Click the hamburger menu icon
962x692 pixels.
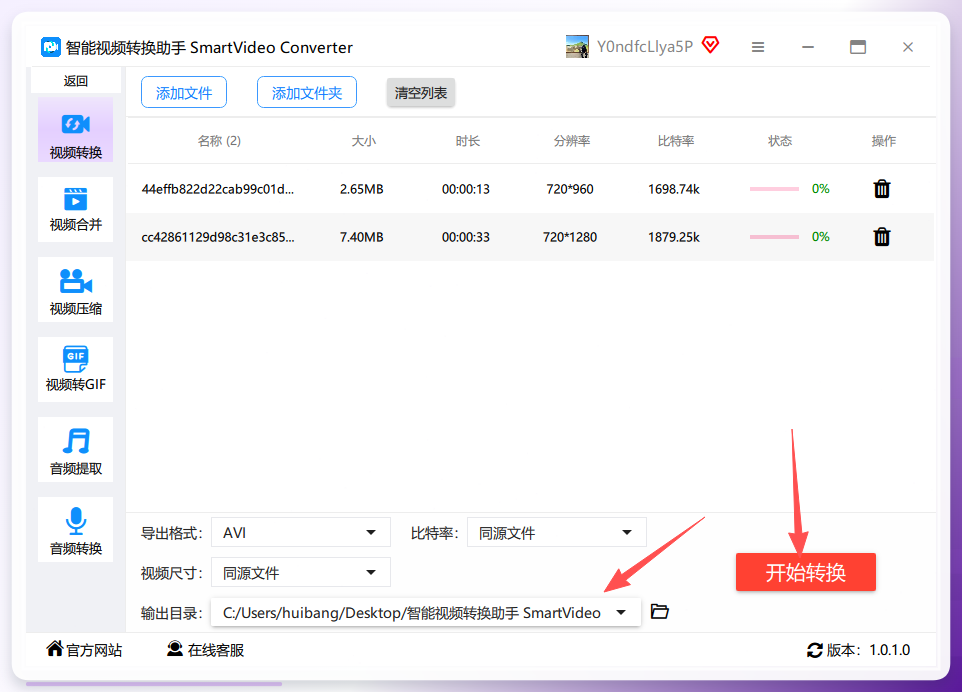758,47
